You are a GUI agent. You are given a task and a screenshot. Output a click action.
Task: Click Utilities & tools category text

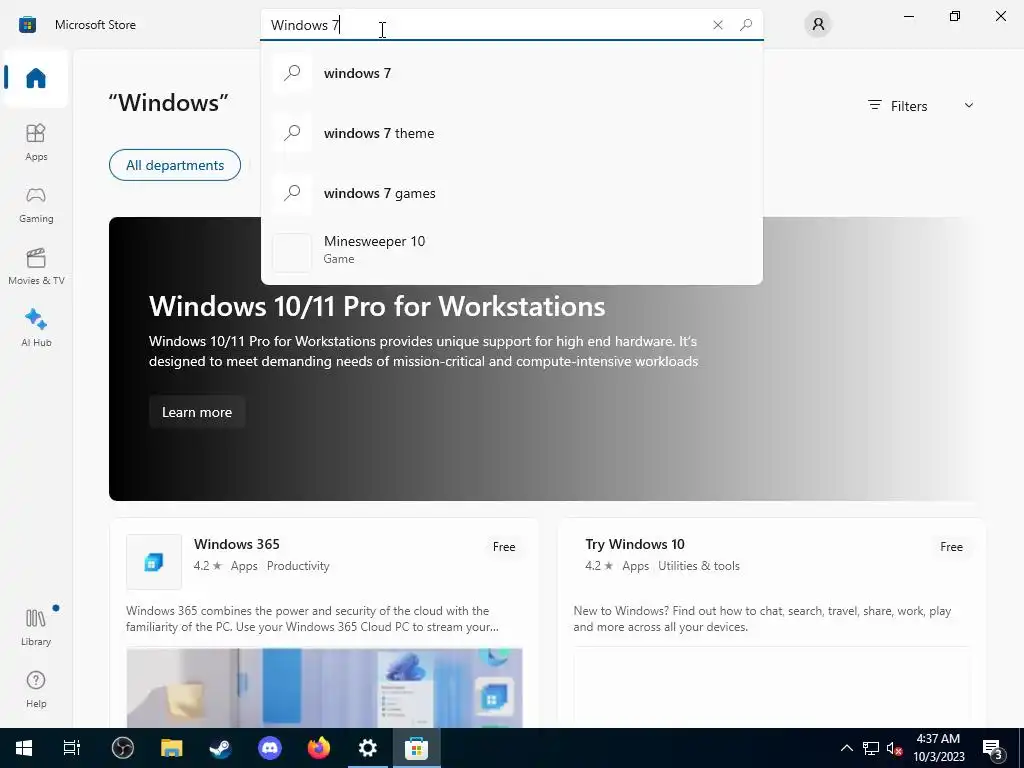click(699, 566)
